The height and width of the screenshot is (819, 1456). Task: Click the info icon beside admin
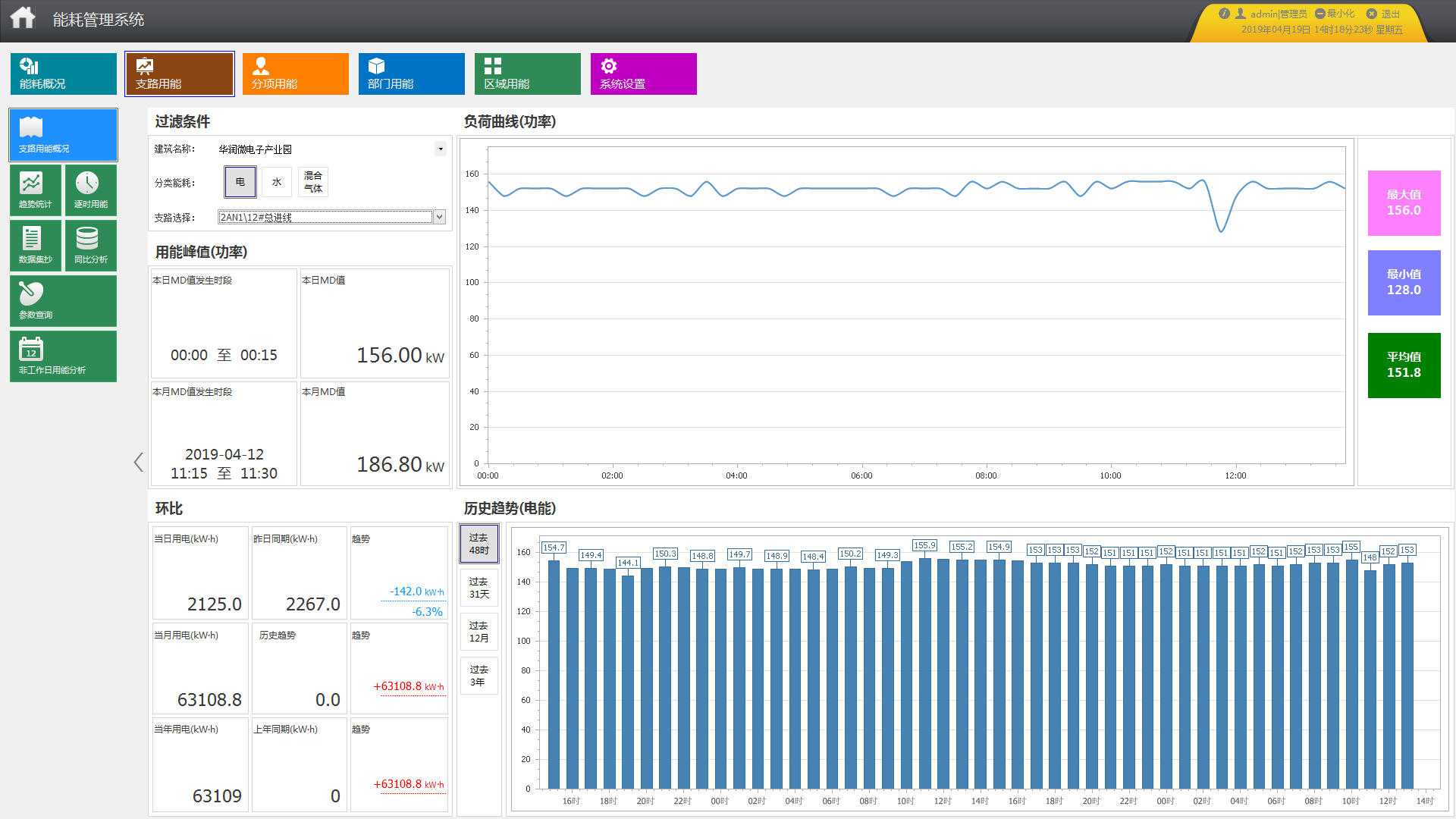1224,14
